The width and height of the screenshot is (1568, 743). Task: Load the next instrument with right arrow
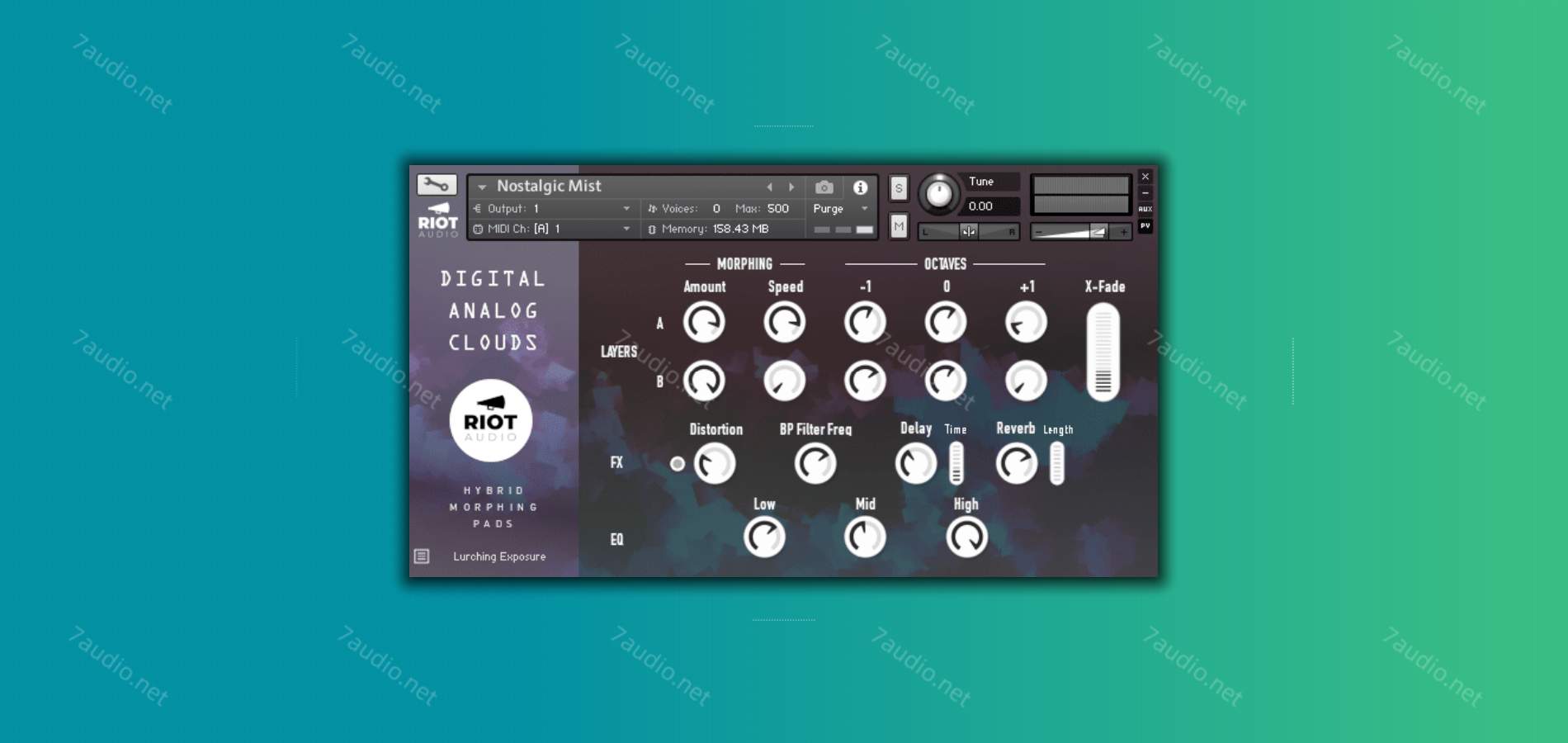point(791,187)
